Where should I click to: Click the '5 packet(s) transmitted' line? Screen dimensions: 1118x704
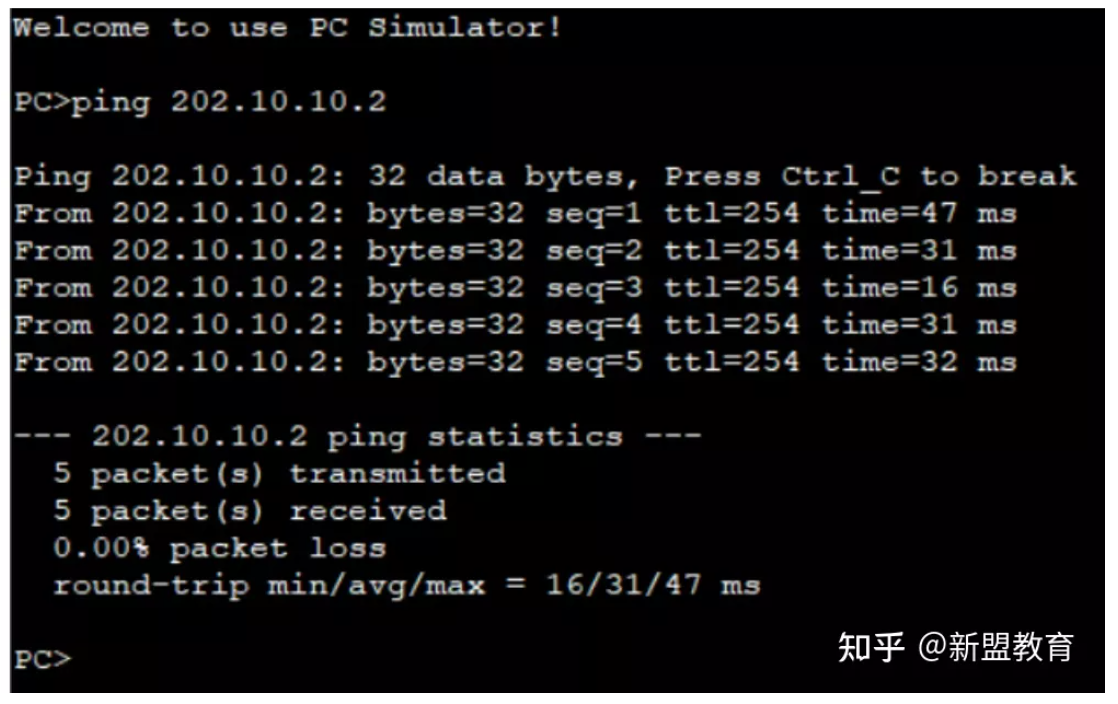click(279, 473)
